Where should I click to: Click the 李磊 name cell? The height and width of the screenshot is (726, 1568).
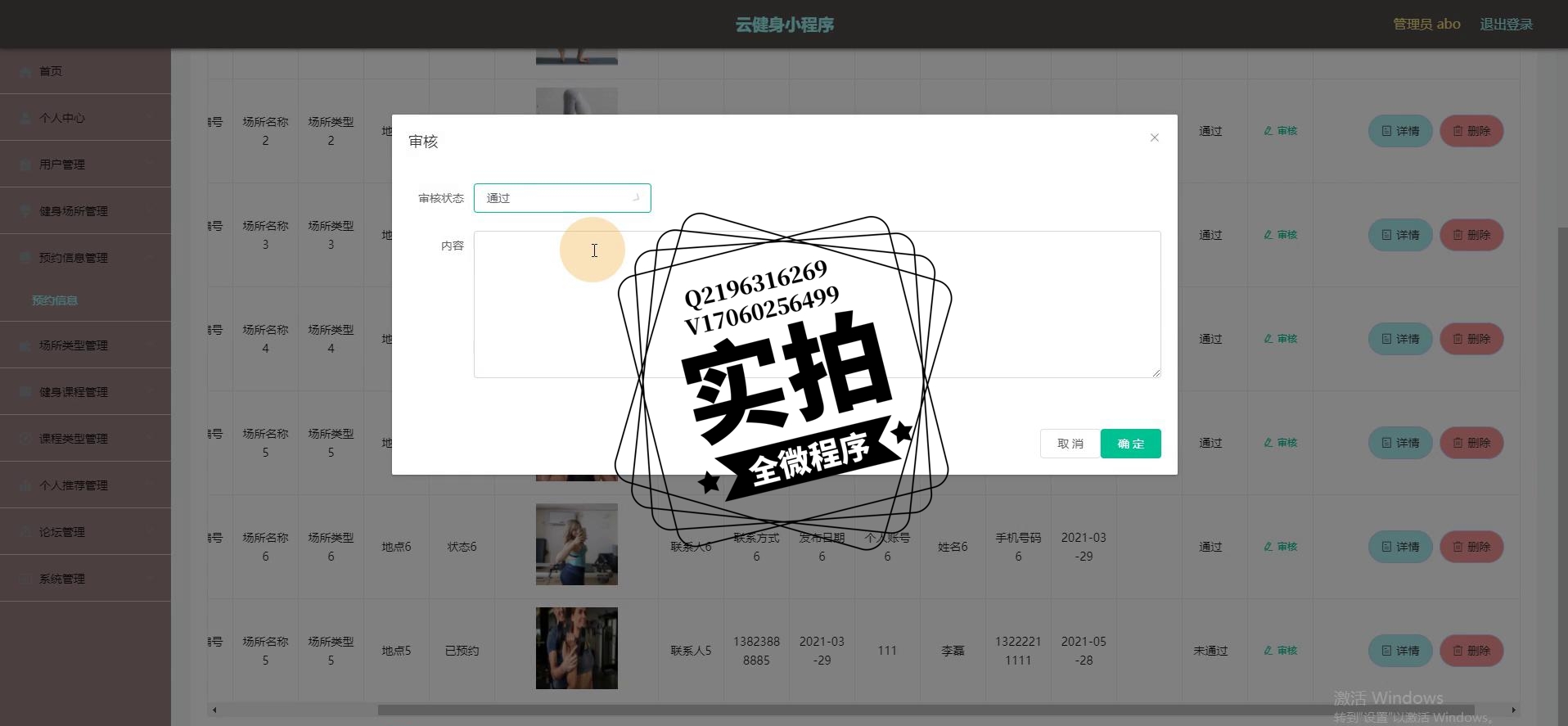pos(953,651)
